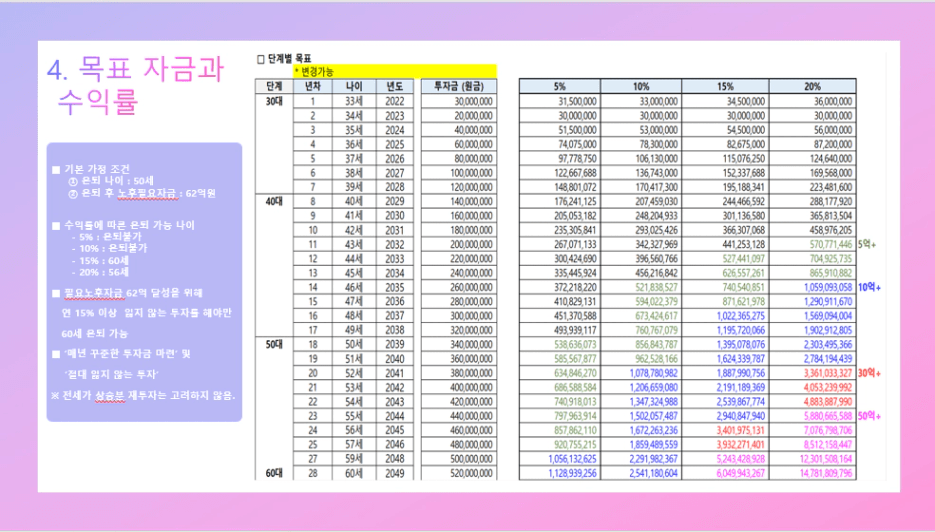935x532 pixels.
Task: Select the '40대' stage row label
Action: point(274,200)
